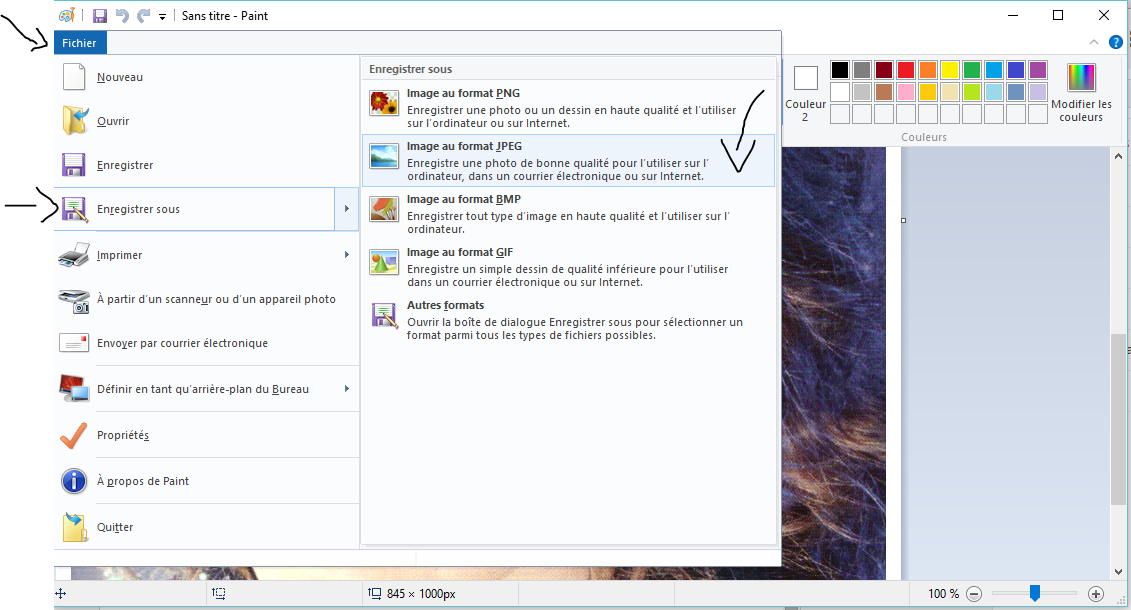Click the blue info À propos icon
1131x610 pixels.
pos(74,481)
